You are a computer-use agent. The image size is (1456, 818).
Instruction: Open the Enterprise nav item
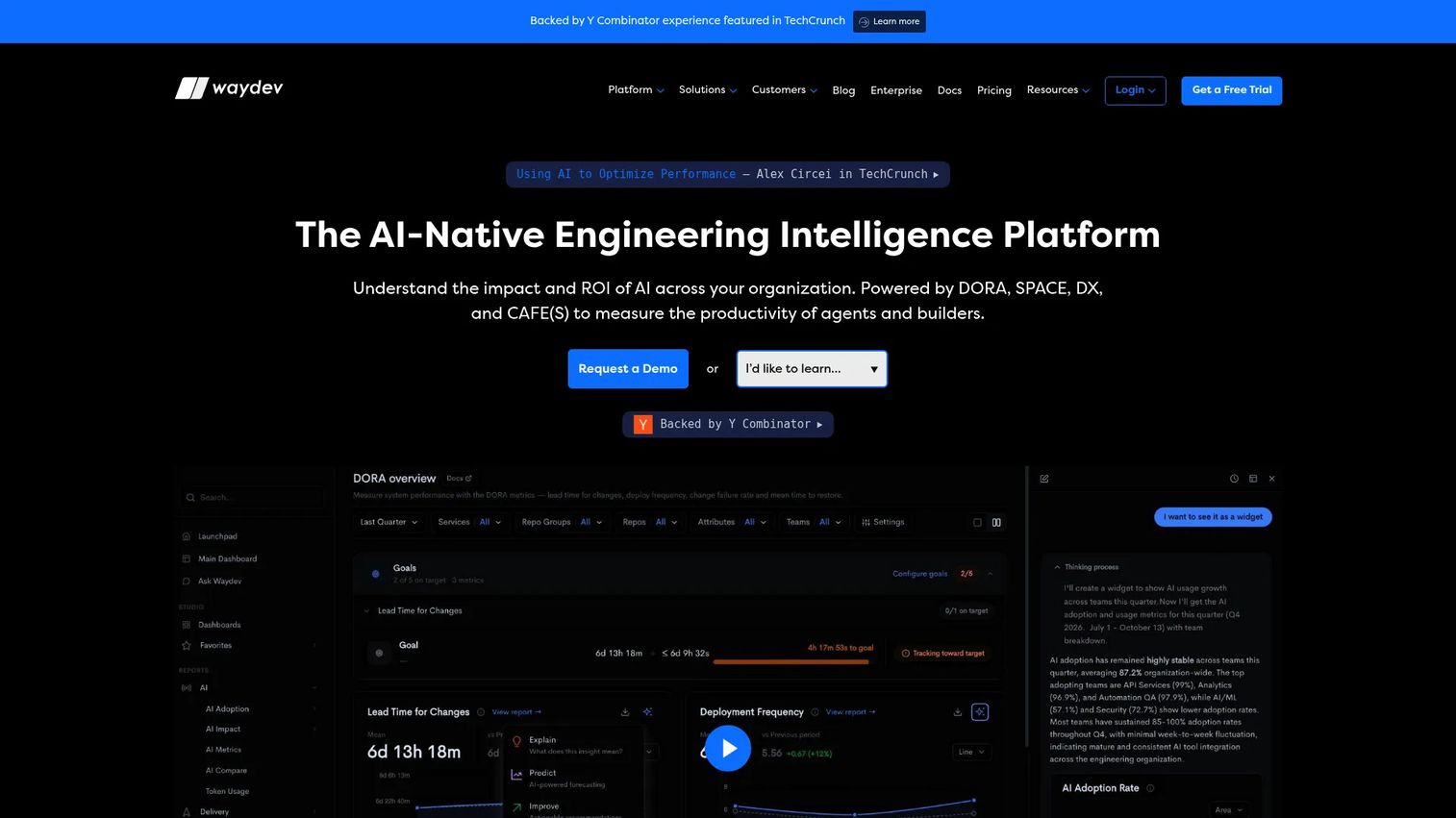coord(896,90)
